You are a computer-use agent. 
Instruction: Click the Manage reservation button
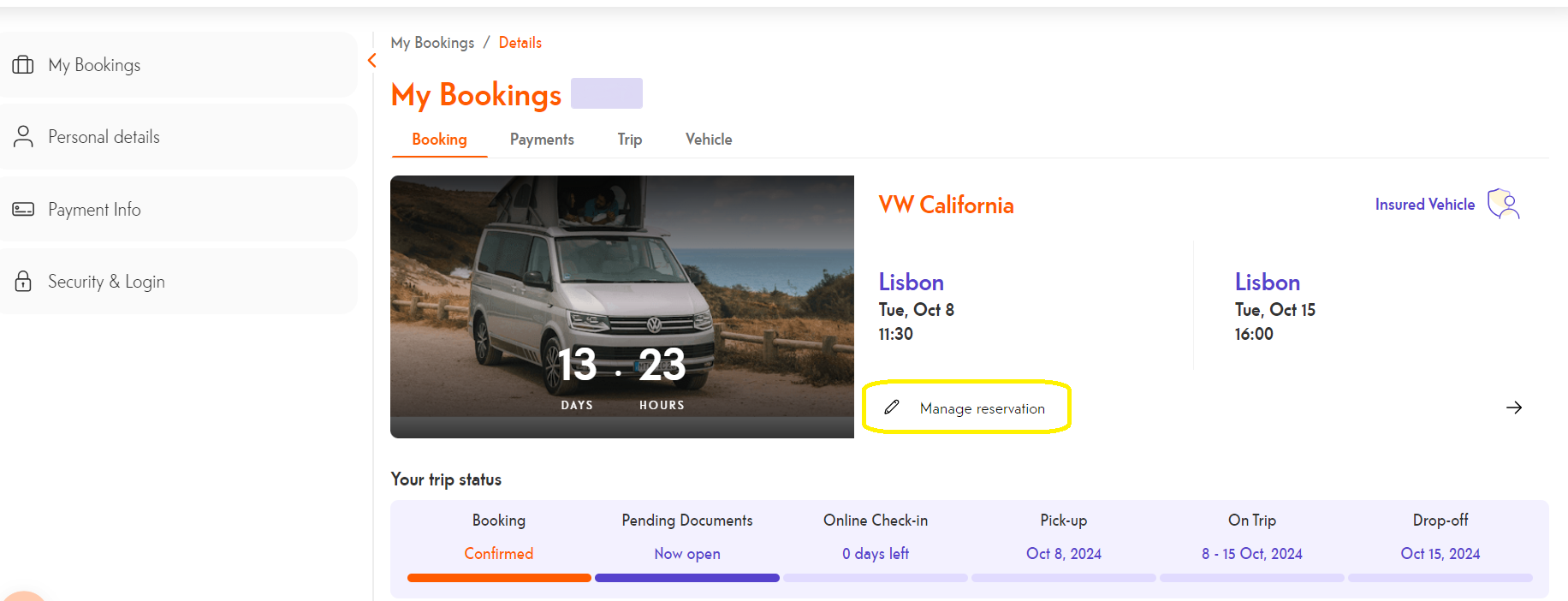click(x=982, y=408)
